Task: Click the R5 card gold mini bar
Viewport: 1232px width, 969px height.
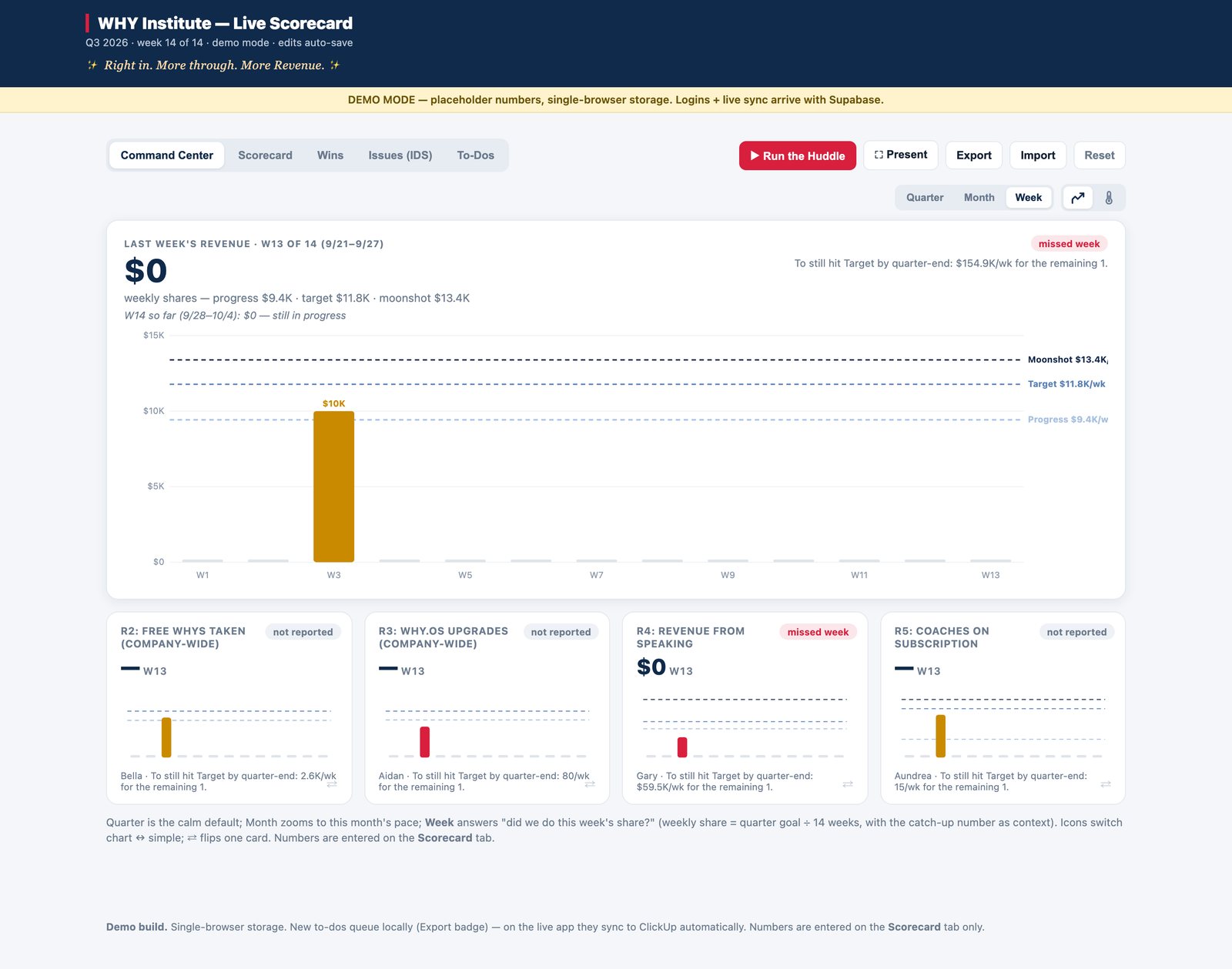Action: (x=940, y=736)
